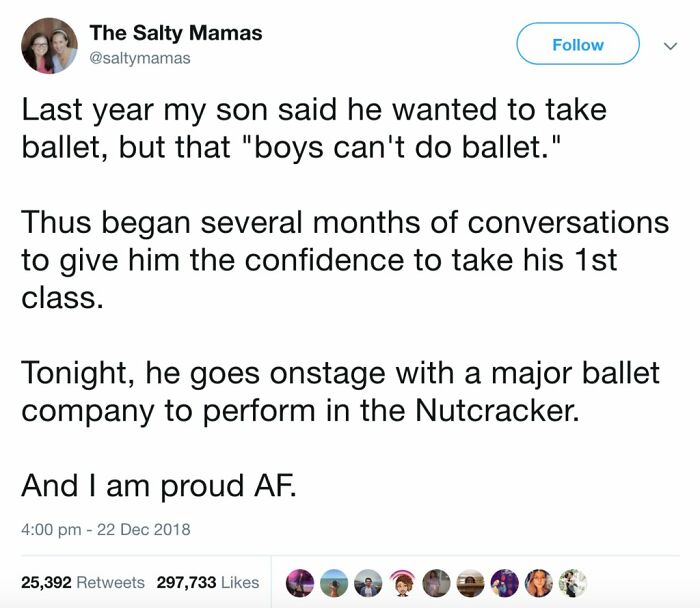Viewport: 700px width, 608px height.
Task: Select the "Last year my son said" tweet text
Action: pyautogui.click(x=314, y=129)
